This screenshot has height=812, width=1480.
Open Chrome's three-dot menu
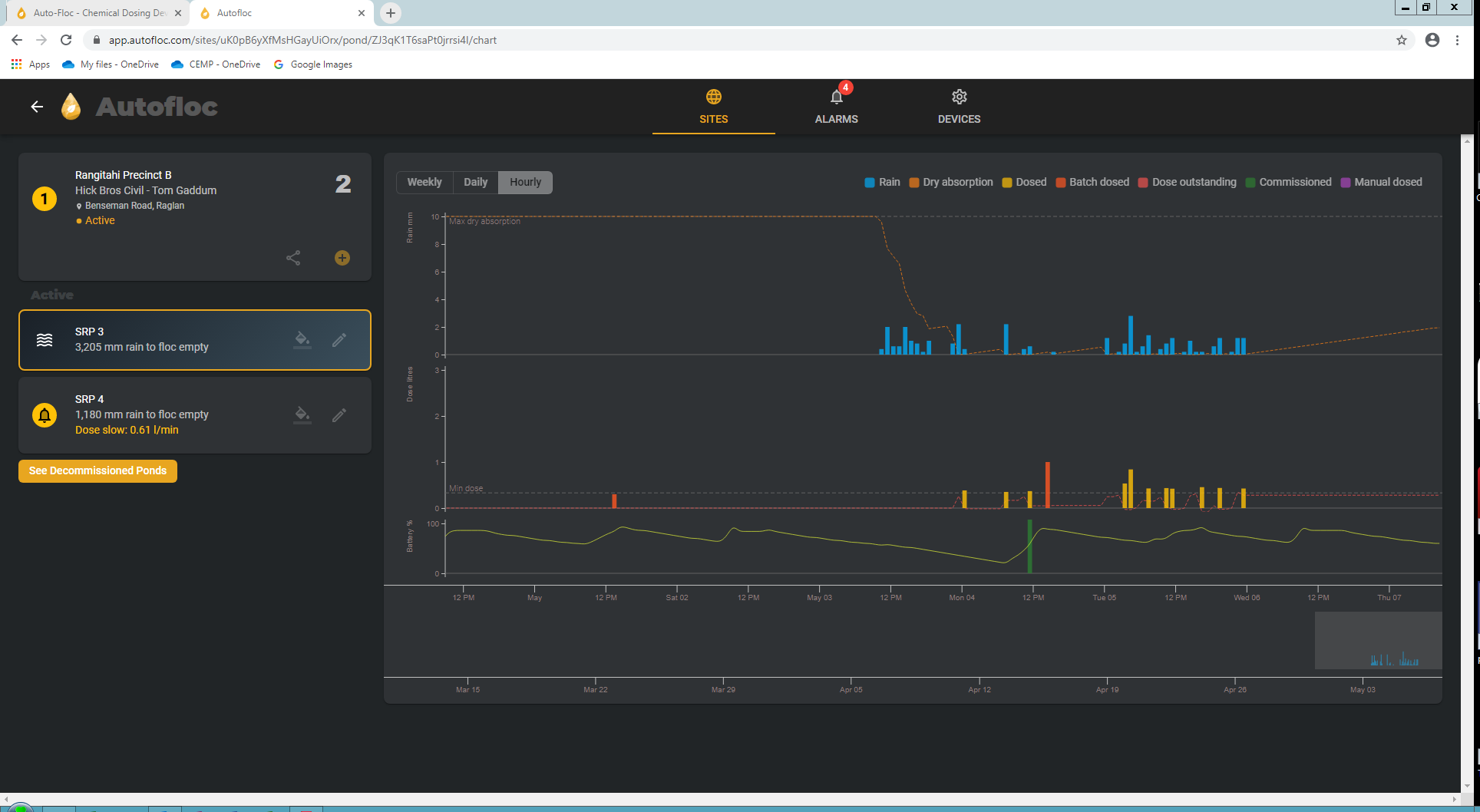coord(1457,40)
